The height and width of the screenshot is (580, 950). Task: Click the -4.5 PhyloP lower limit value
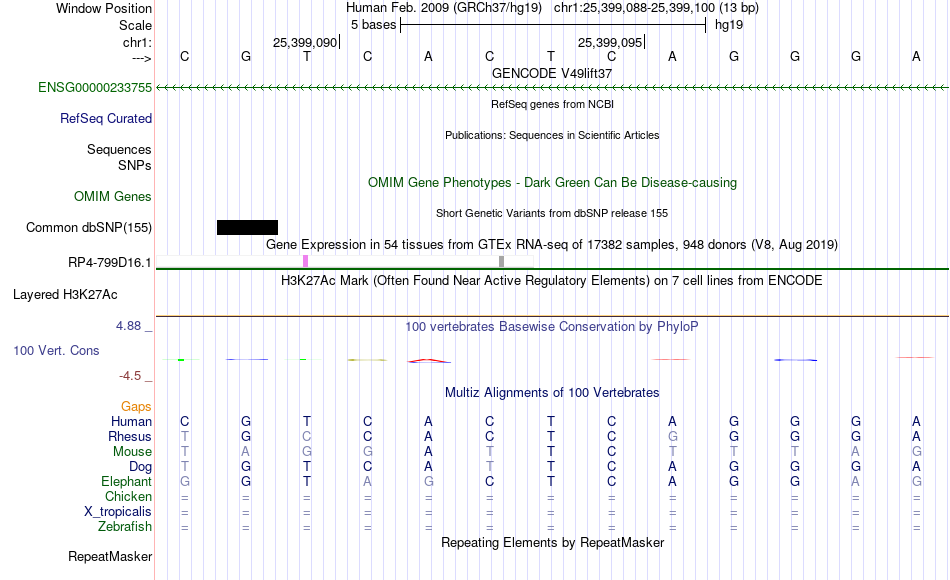pos(130,376)
